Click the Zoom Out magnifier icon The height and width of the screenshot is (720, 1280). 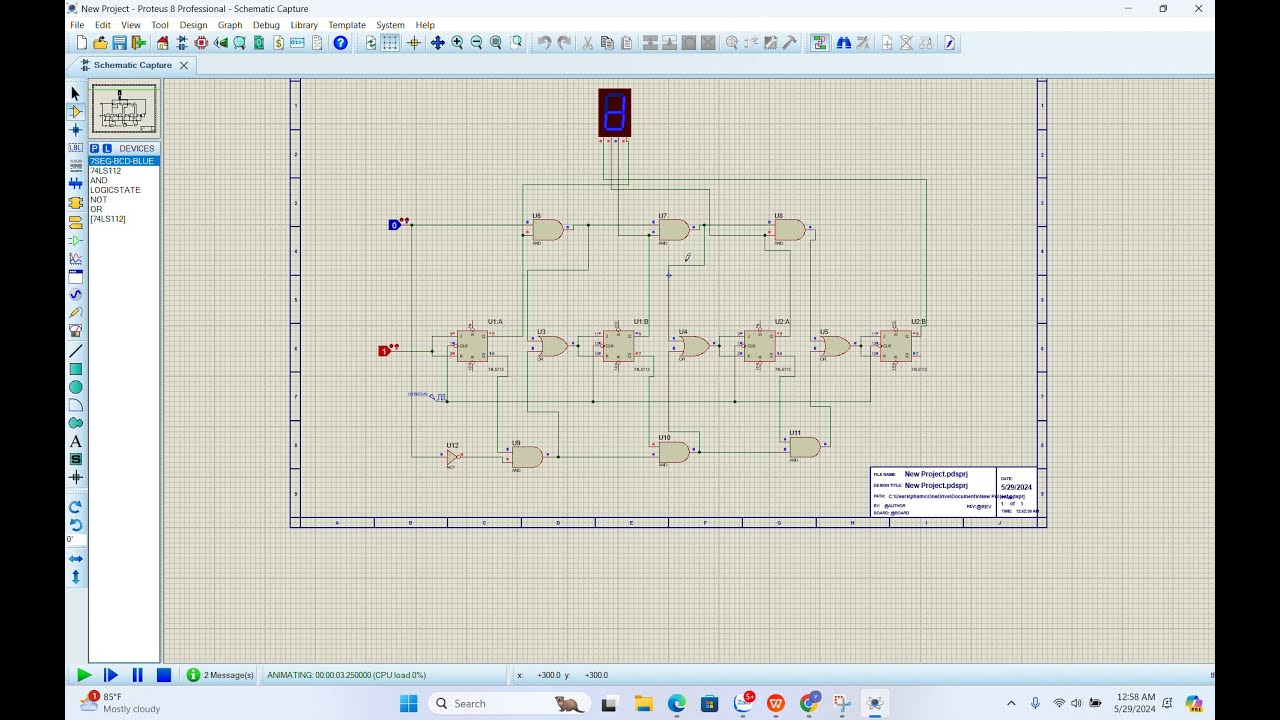[476, 43]
